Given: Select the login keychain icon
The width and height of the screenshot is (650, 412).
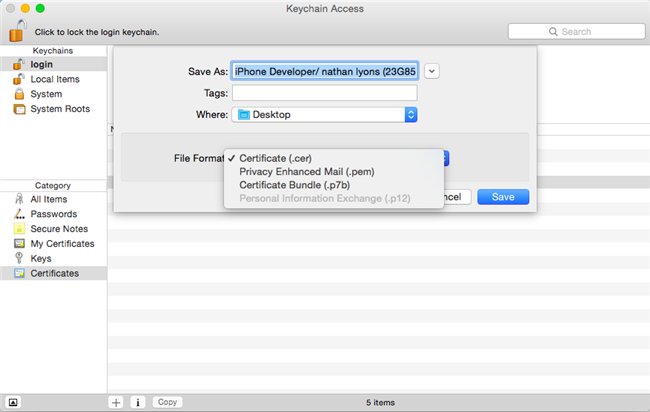Looking at the screenshot, I should [19, 64].
